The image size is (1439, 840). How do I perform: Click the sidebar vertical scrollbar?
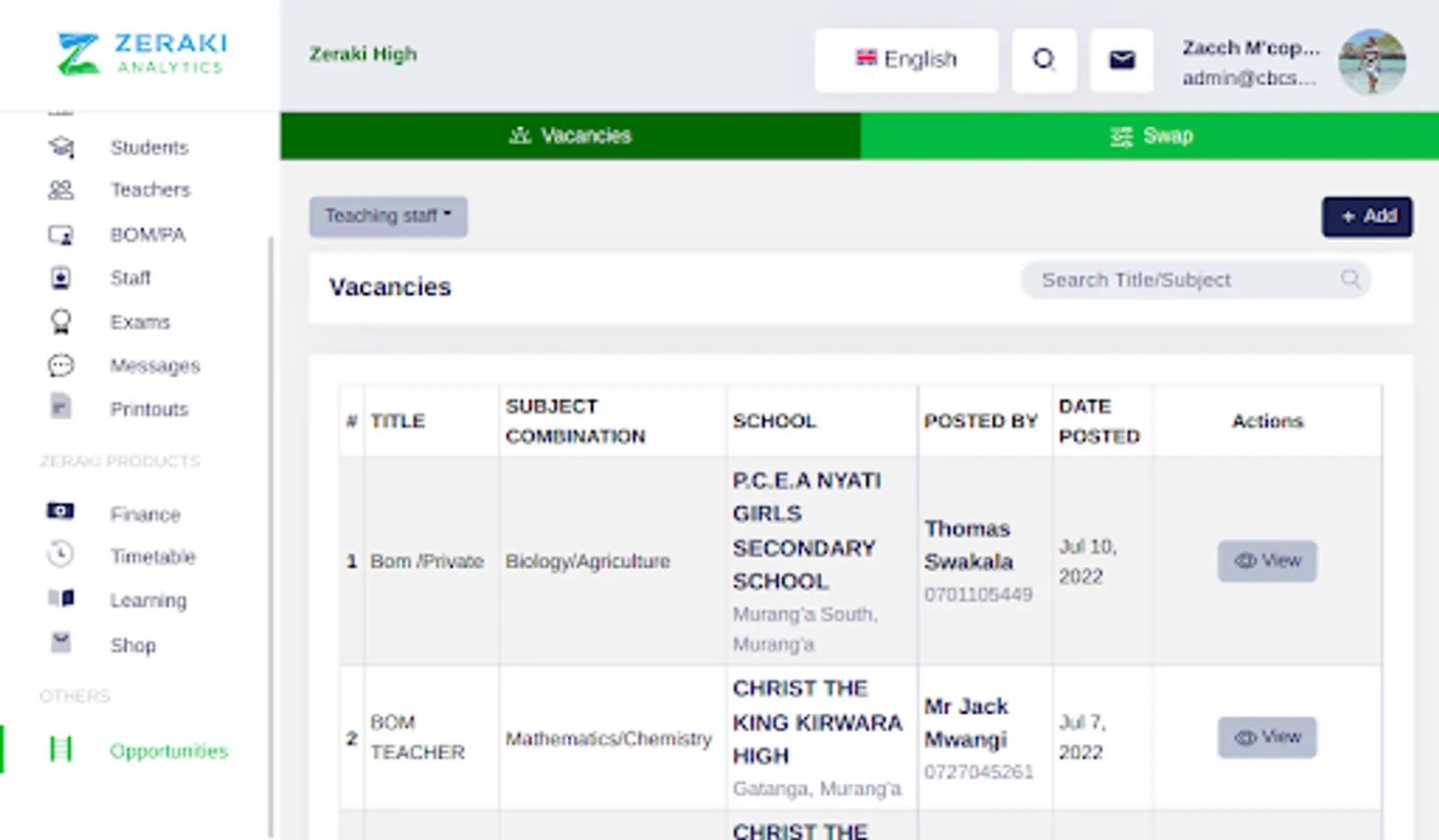click(271, 537)
